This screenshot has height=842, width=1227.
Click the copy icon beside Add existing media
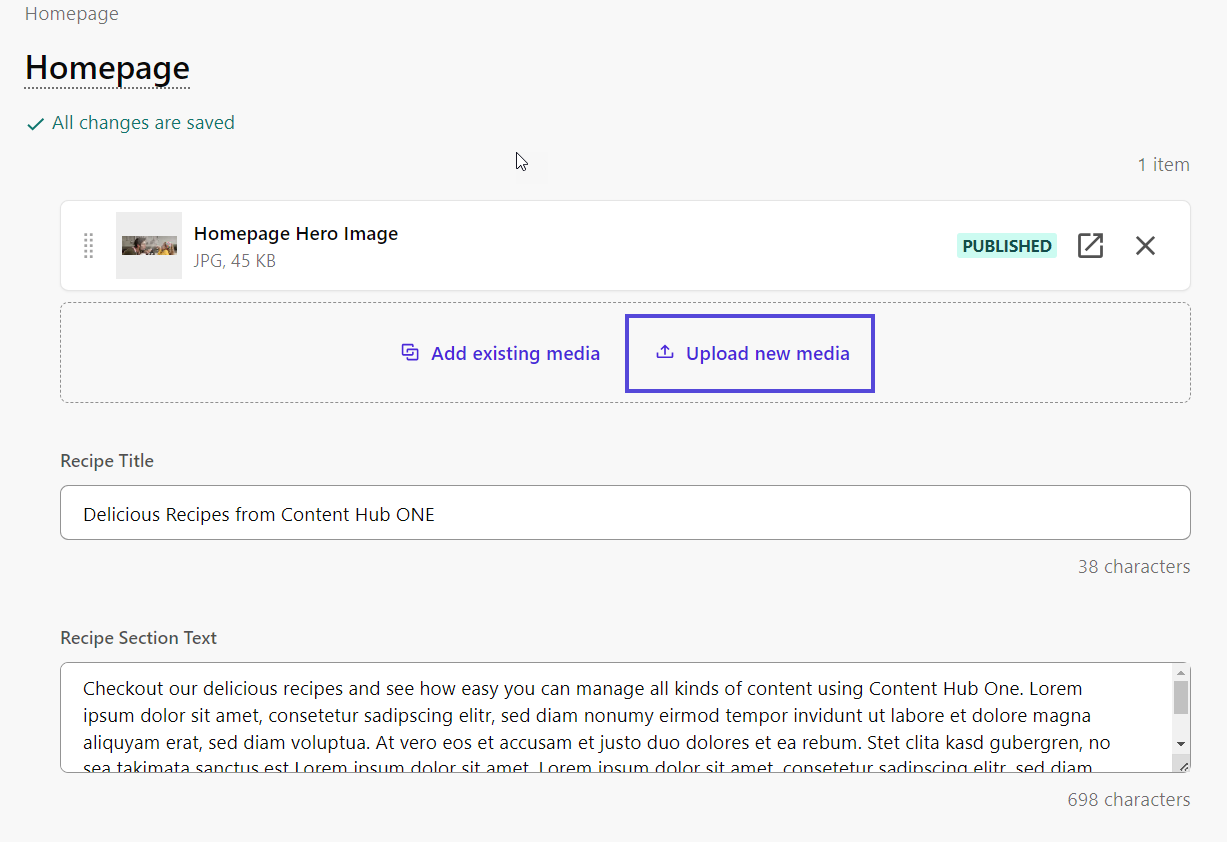(410, 353)
